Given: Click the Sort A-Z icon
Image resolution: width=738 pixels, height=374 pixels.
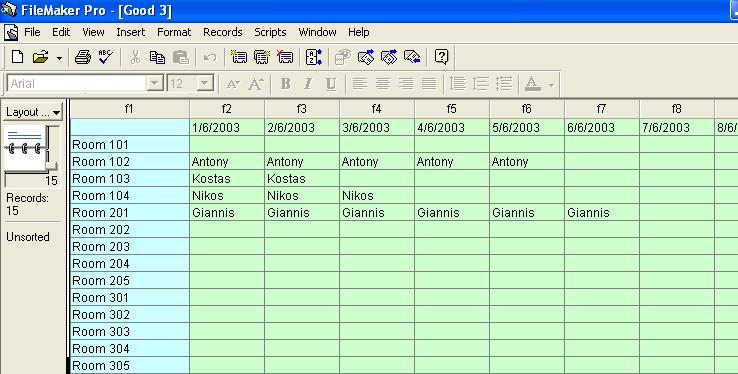Looking at the screenshot, I should pos(314,57).
